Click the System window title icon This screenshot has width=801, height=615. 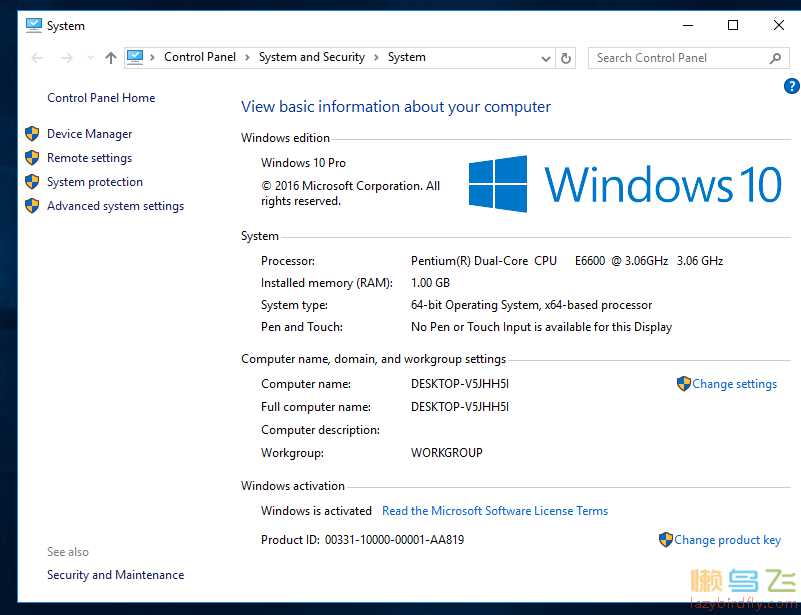tap(34, 26)
